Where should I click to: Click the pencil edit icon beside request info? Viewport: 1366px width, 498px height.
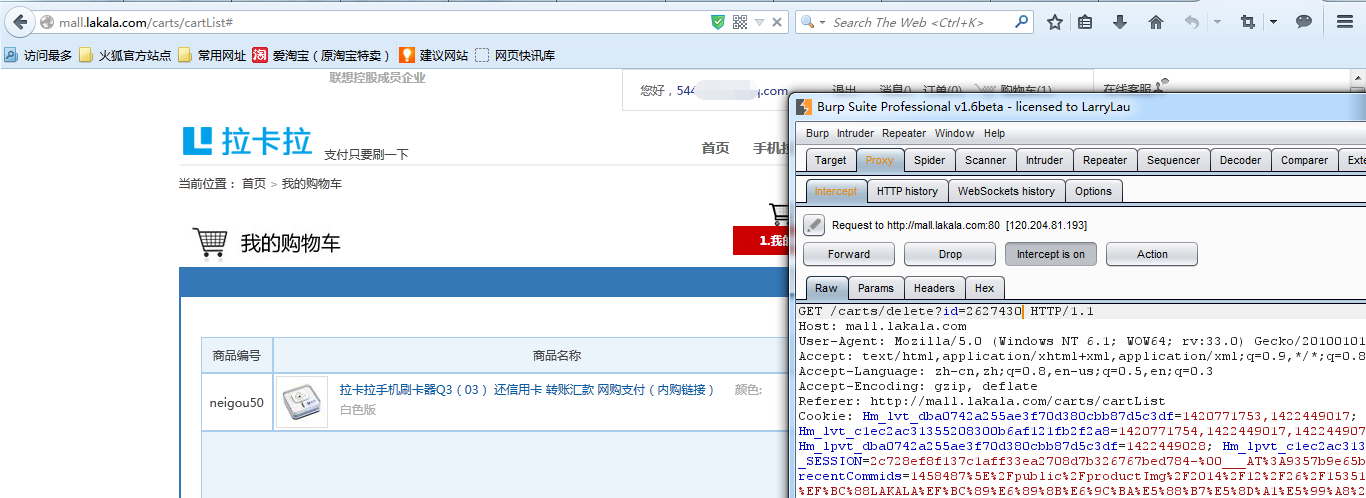pyautogui.click(x=814, y=225)
